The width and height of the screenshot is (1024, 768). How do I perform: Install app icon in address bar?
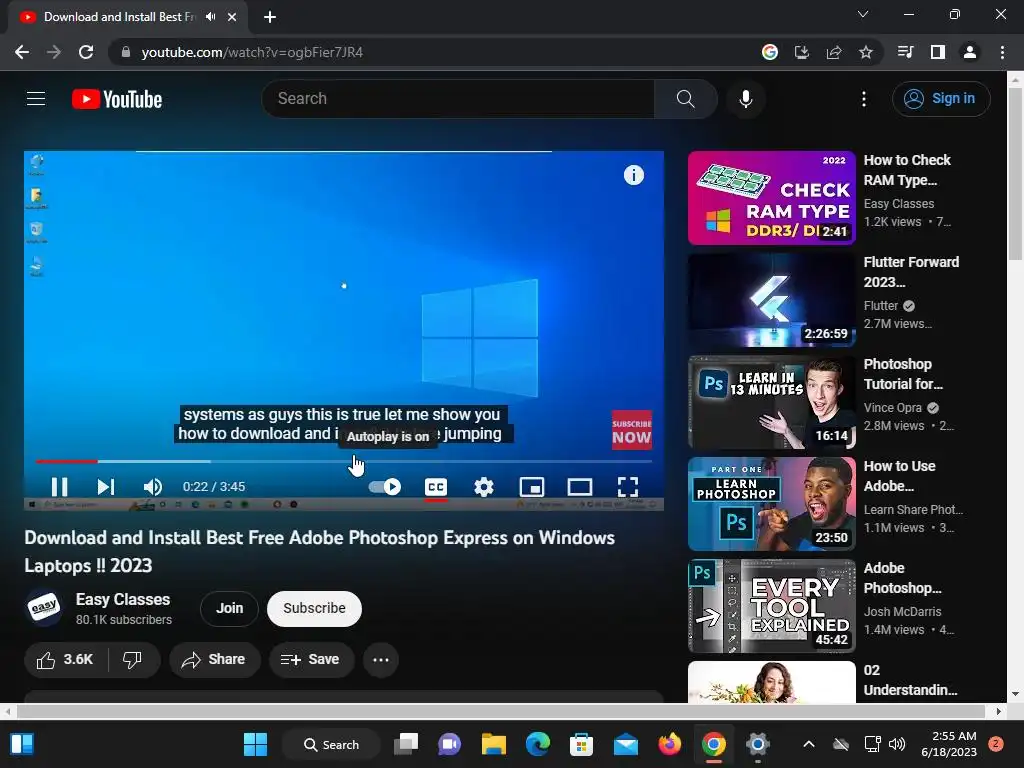(x=801, y=52)
